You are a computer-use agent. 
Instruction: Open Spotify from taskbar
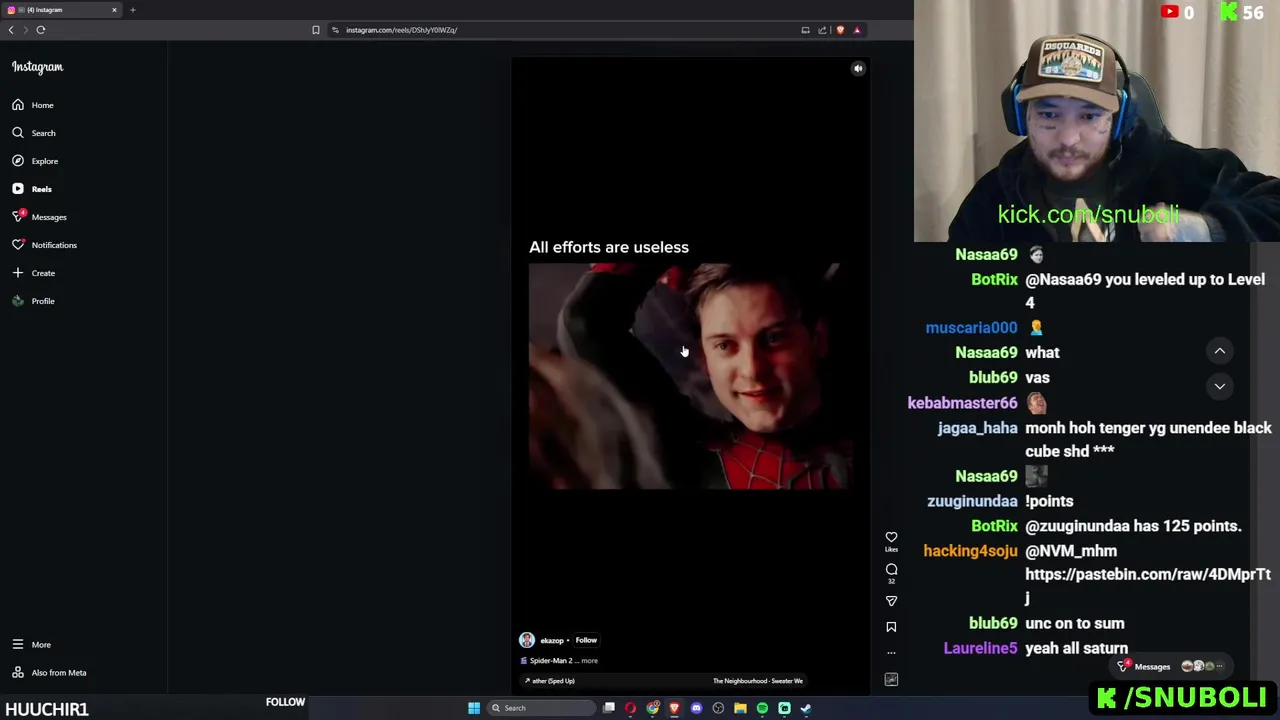point(762,708)
